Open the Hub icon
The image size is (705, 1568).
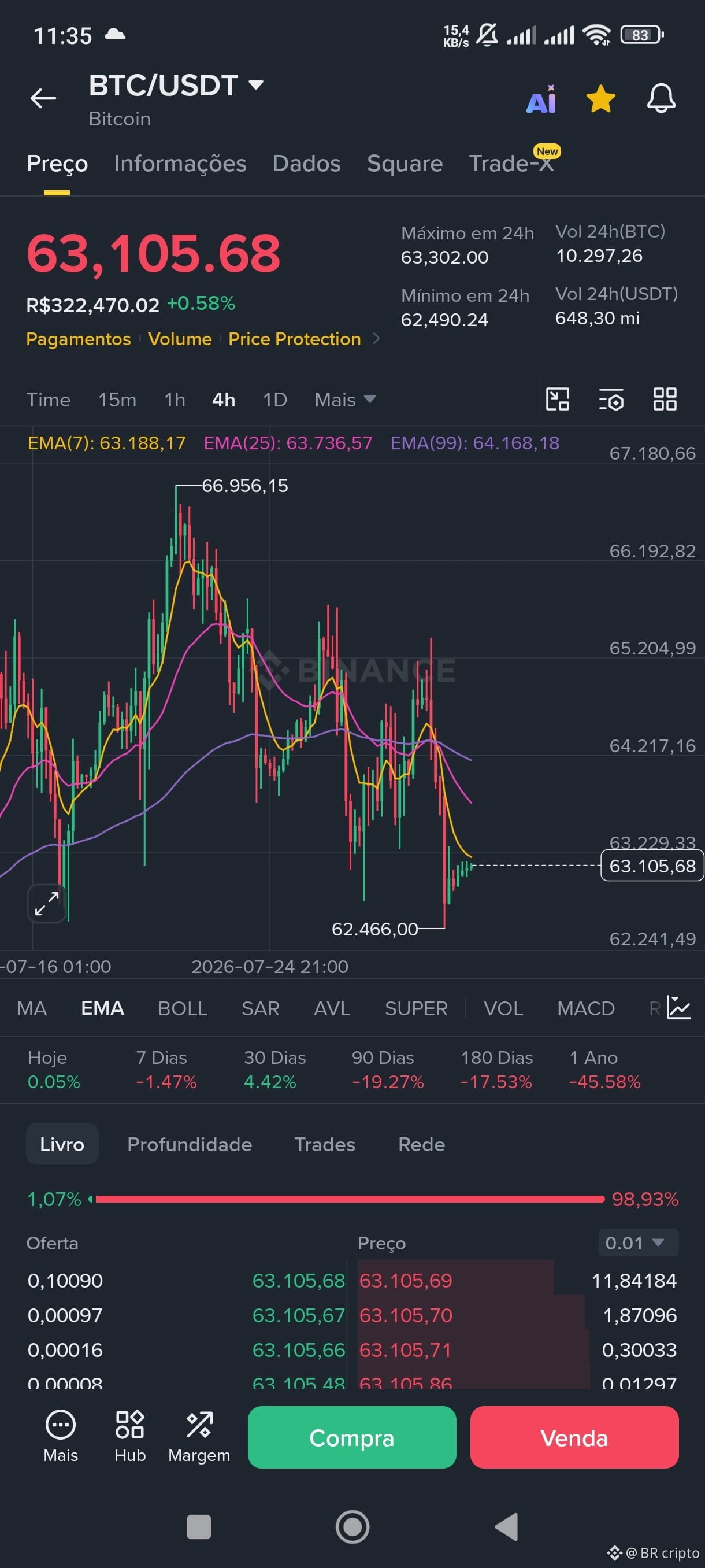click(130, 1437)
